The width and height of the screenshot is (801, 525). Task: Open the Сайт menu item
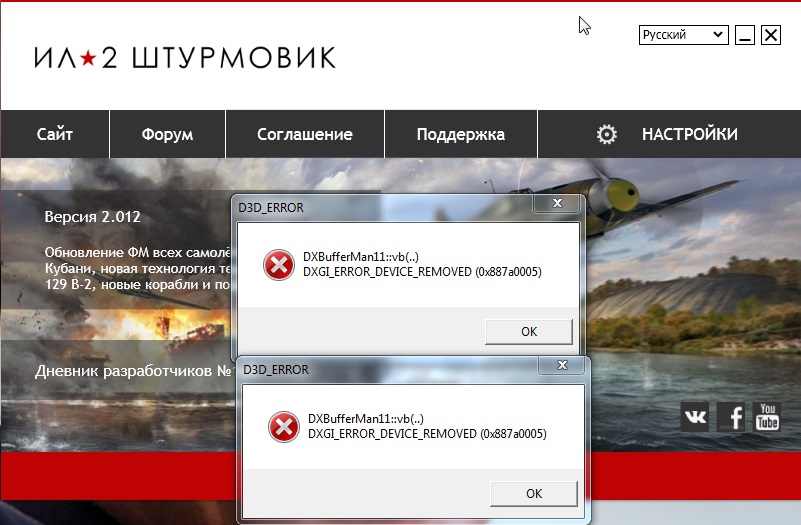[55, 134]
